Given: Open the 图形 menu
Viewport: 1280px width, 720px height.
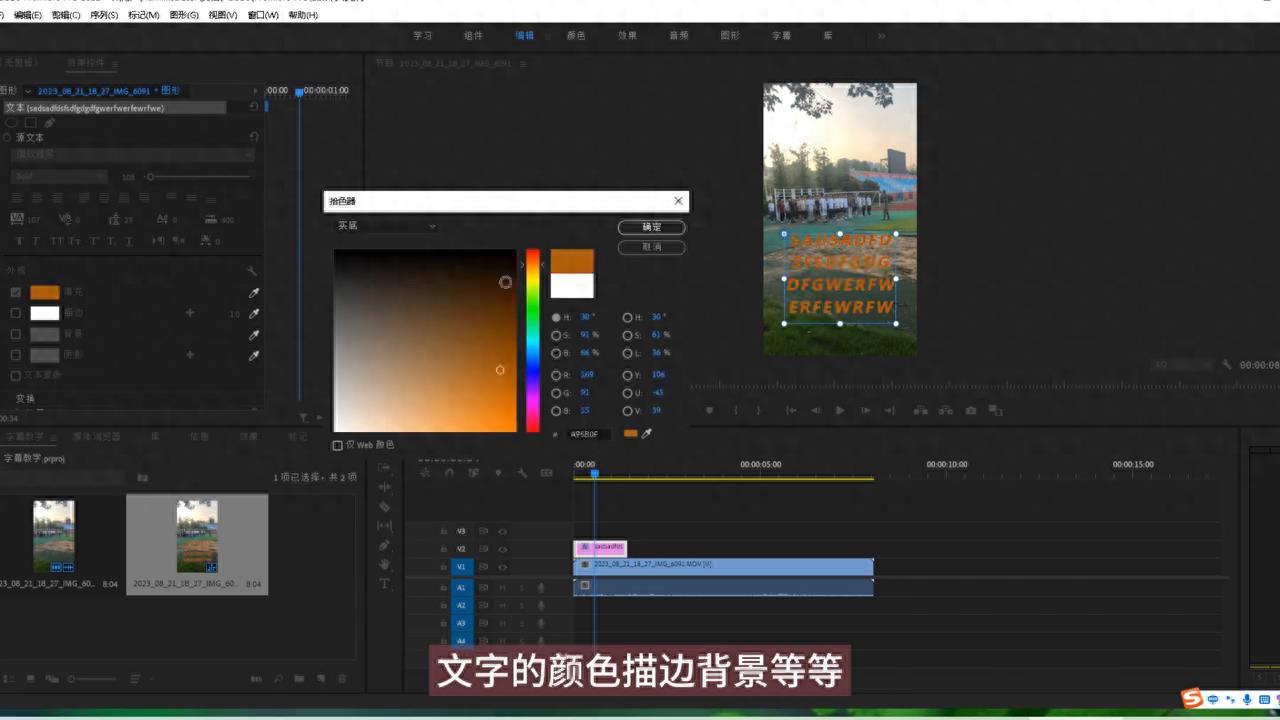Looking at the screenshot, I should click(184, 15).
